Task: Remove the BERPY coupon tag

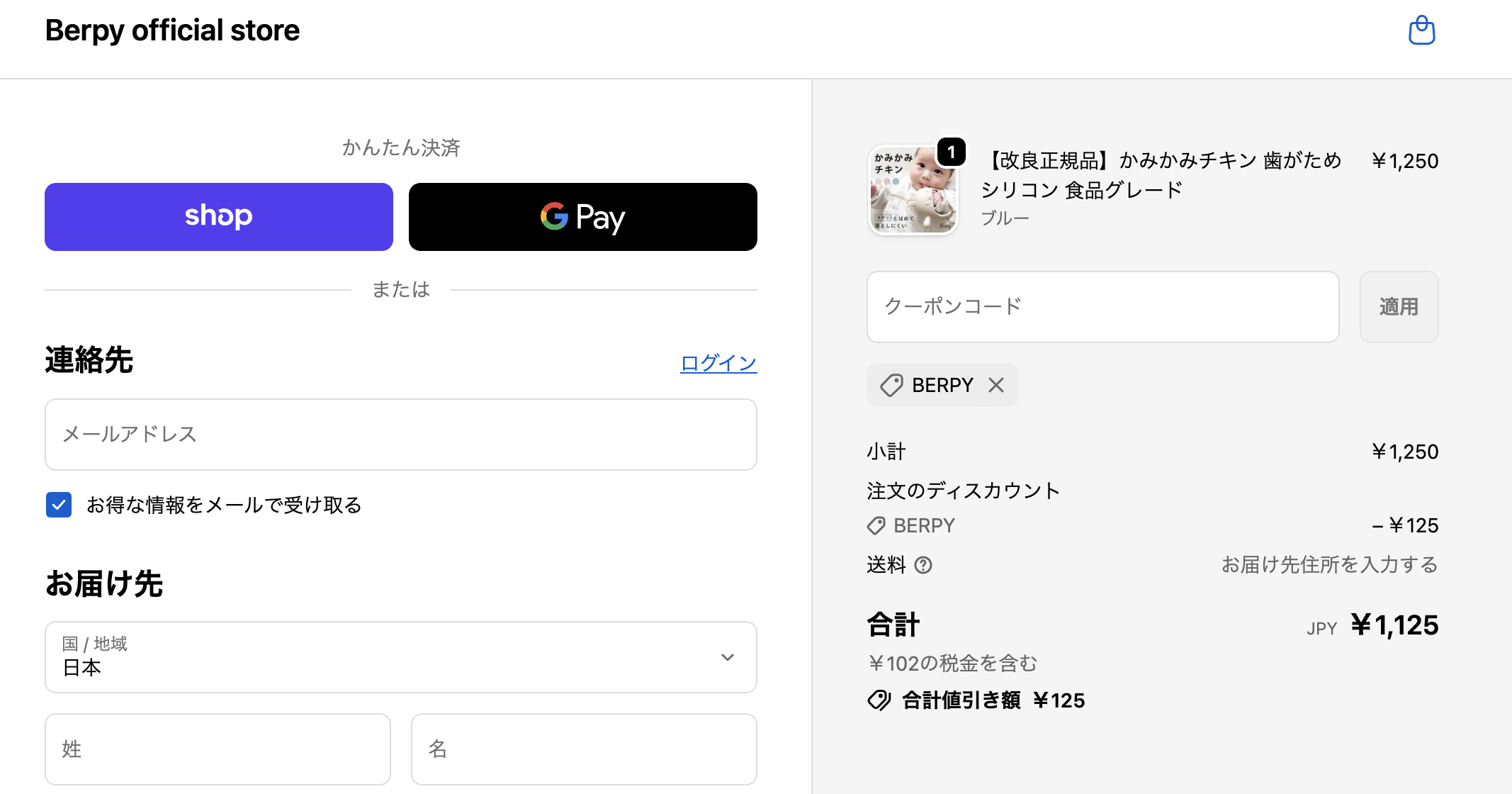Action: 996,385
